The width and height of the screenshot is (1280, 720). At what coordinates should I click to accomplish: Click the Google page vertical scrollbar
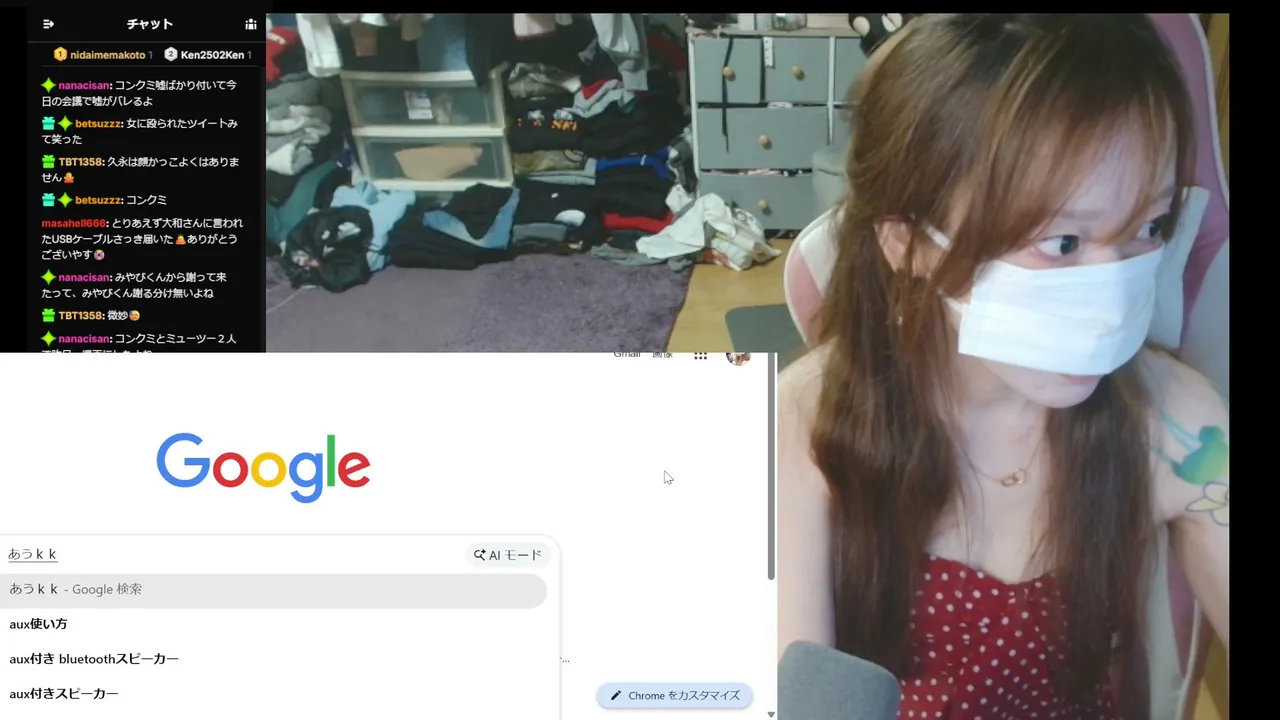pyautogui.click(x=771, y=467)
